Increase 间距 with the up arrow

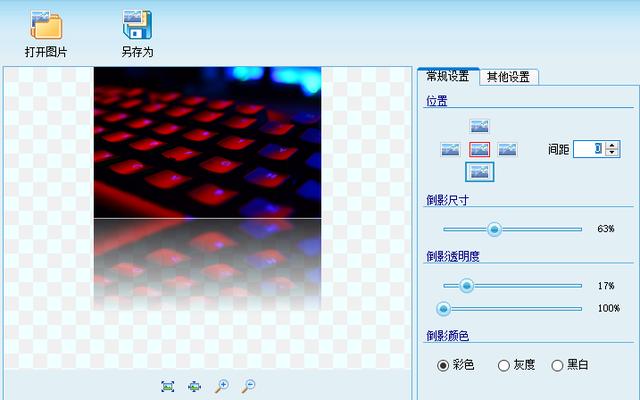pyautogui.click(x=612, y=144)
